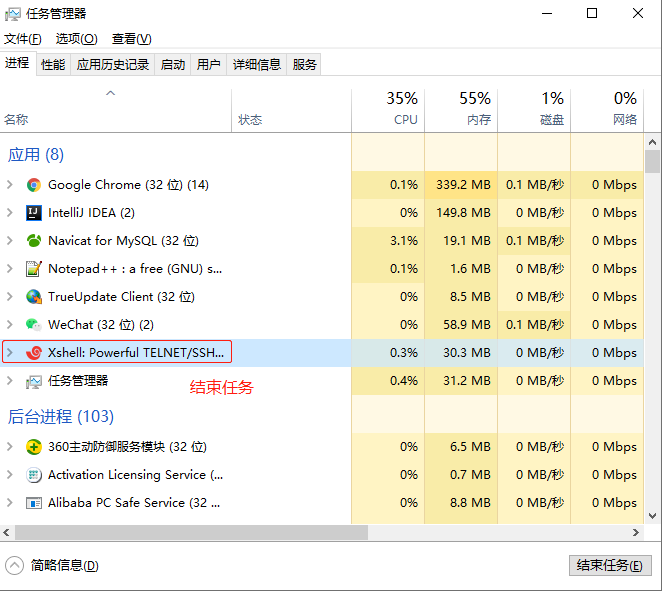Sort processes by 网络 column

[x=607, y=111]
